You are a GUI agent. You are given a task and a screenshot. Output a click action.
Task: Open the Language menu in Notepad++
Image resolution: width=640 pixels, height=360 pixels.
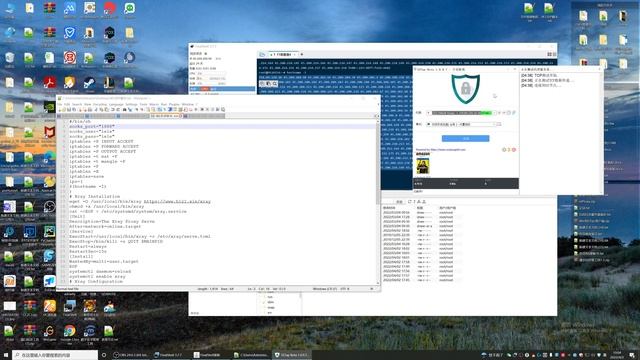(x=116, y=104)
